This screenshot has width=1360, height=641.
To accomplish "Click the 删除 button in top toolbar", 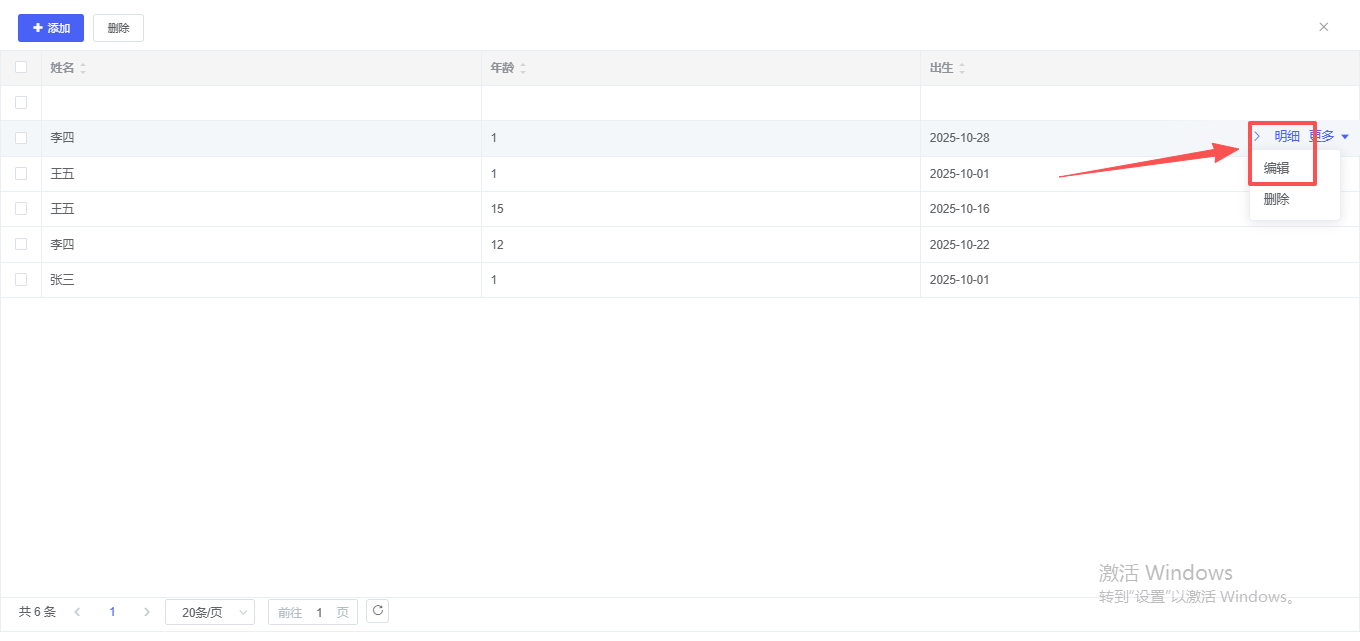I will pos(118,28).
